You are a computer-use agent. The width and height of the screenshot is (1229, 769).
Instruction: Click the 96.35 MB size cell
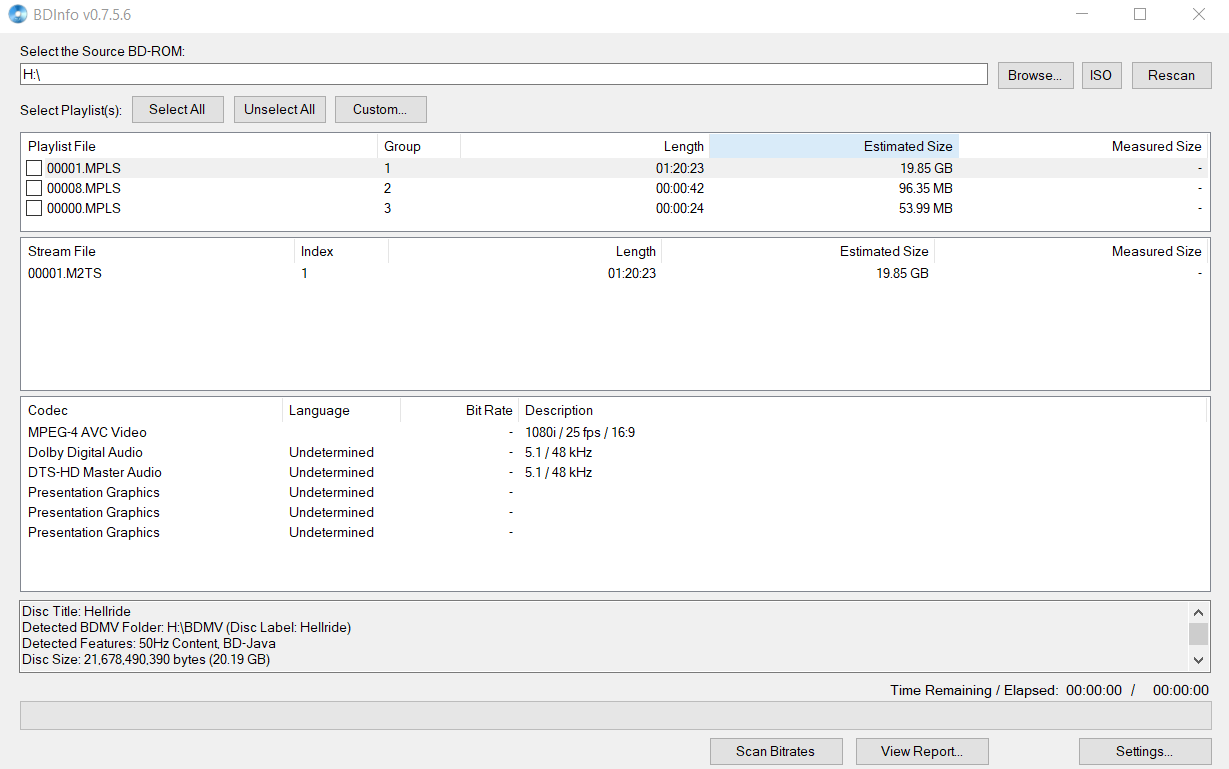925,188
